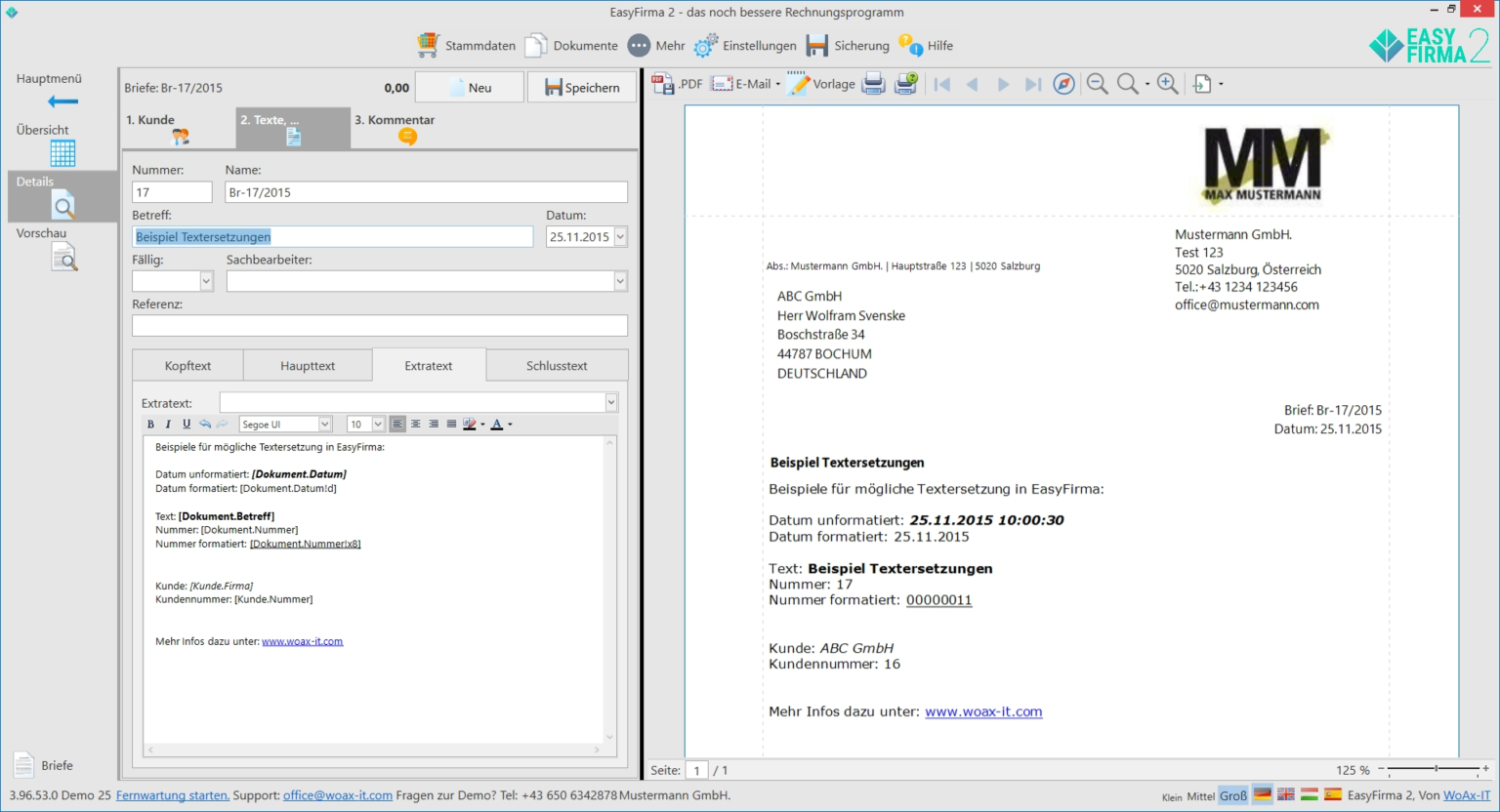Open the Sachbearbeiter dropdown list

pyautogui.click(x=620, y=282)
